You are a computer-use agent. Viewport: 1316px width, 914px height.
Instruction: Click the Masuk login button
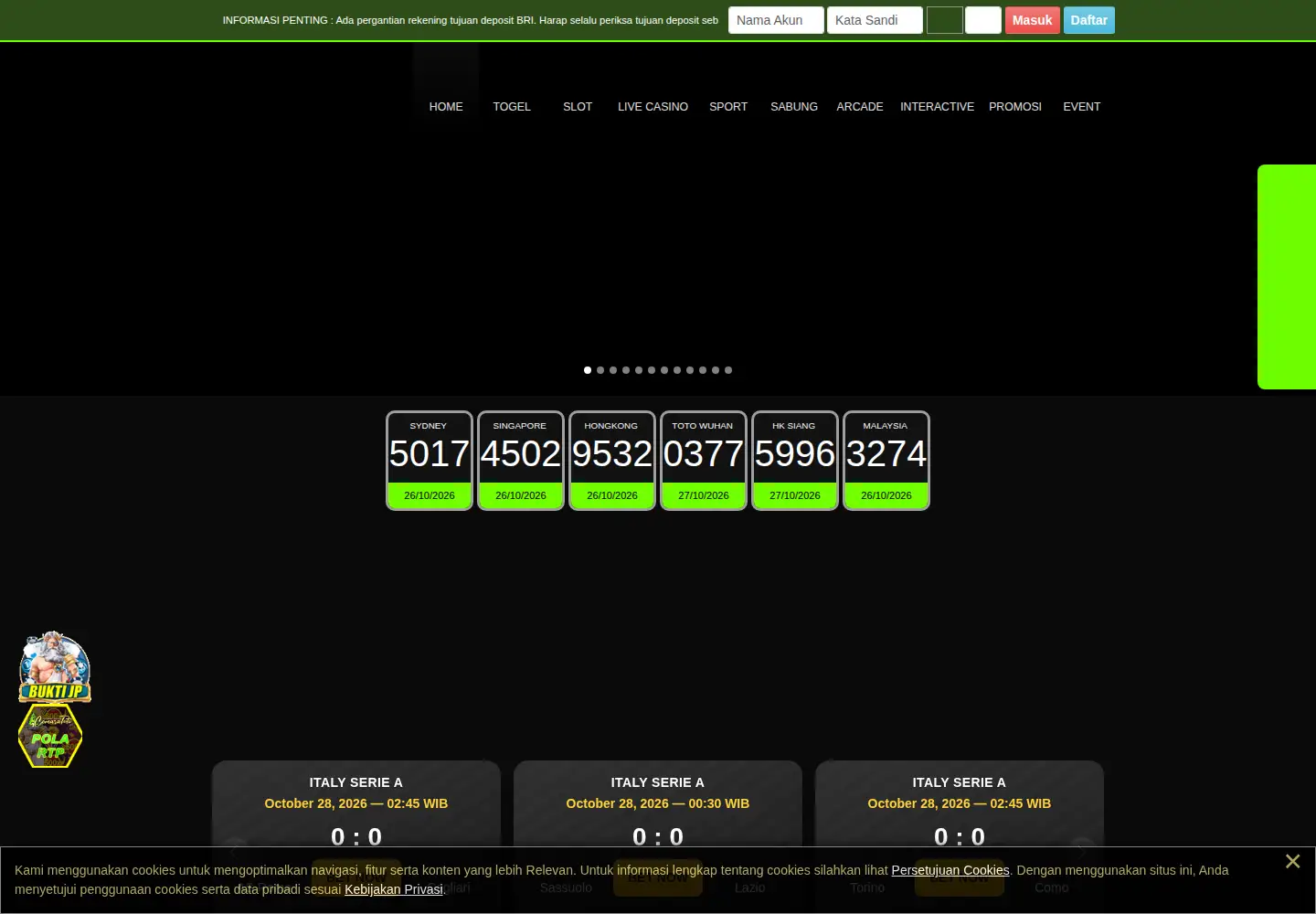pos(1032,20)
